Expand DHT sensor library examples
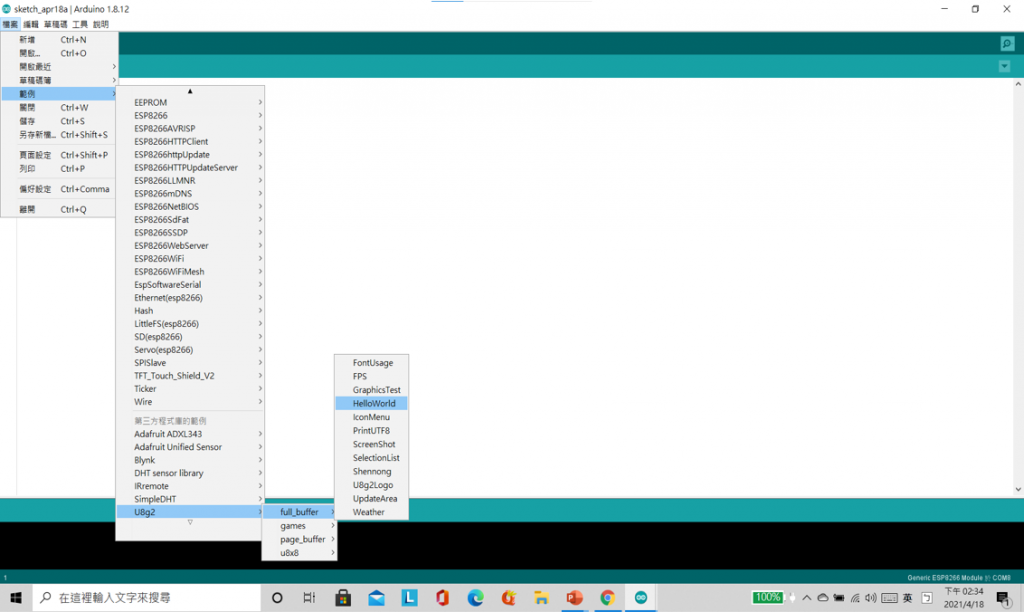Image resolution: width=1024 pixels, height=612 pixels. pyautogui.click(x=190, y=473)
